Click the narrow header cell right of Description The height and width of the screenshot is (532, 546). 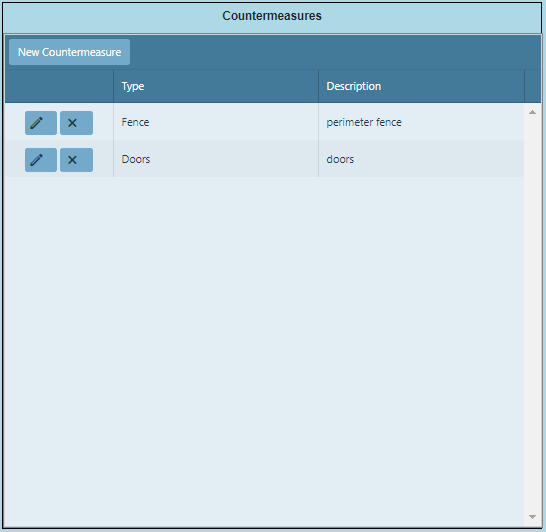tap(533, 86)
